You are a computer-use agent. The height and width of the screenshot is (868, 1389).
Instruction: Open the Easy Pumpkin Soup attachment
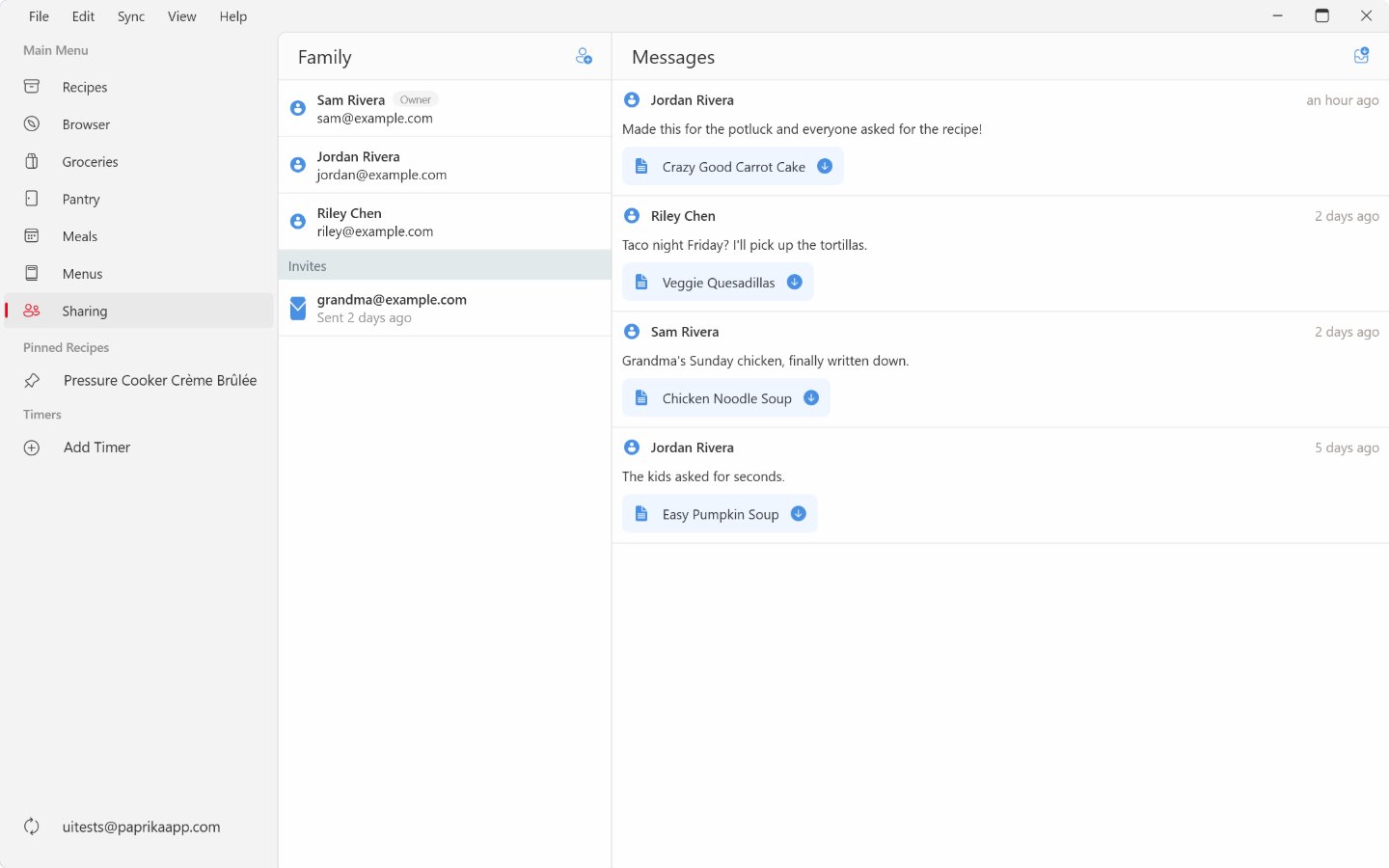click(x=720, y=514)
